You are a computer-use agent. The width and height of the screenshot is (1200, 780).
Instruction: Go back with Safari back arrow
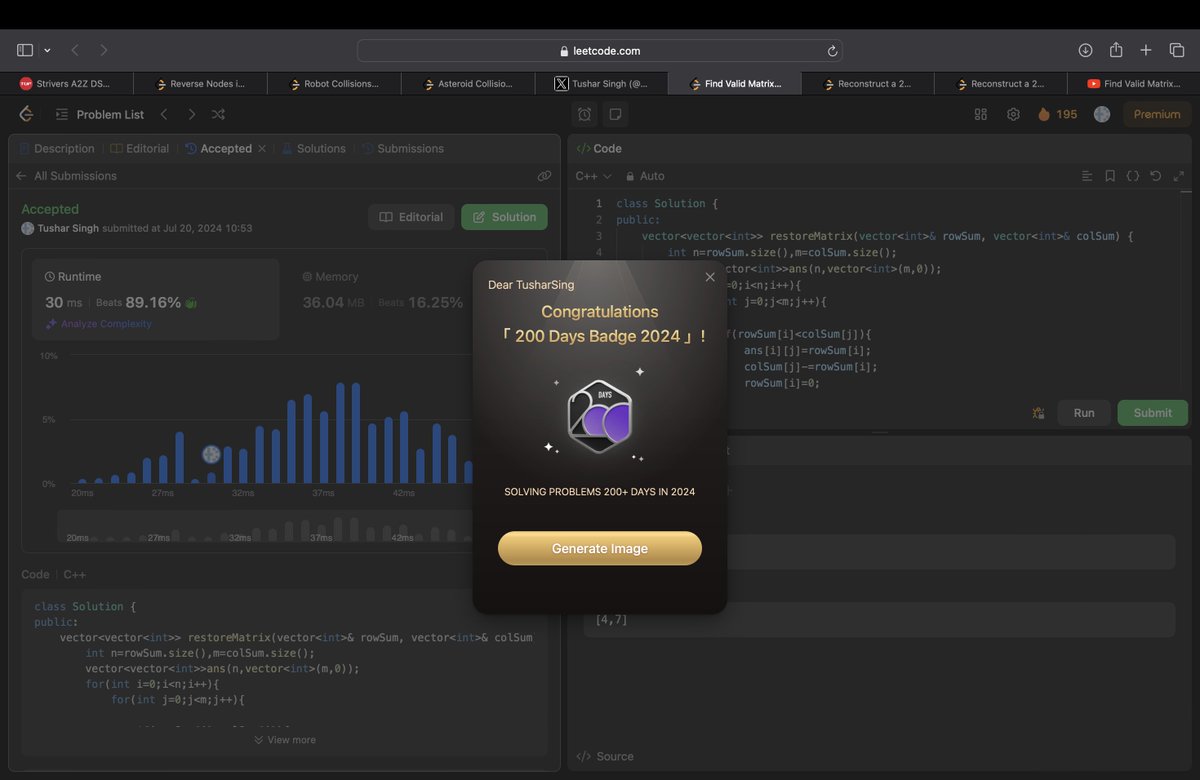coord(75,50)
